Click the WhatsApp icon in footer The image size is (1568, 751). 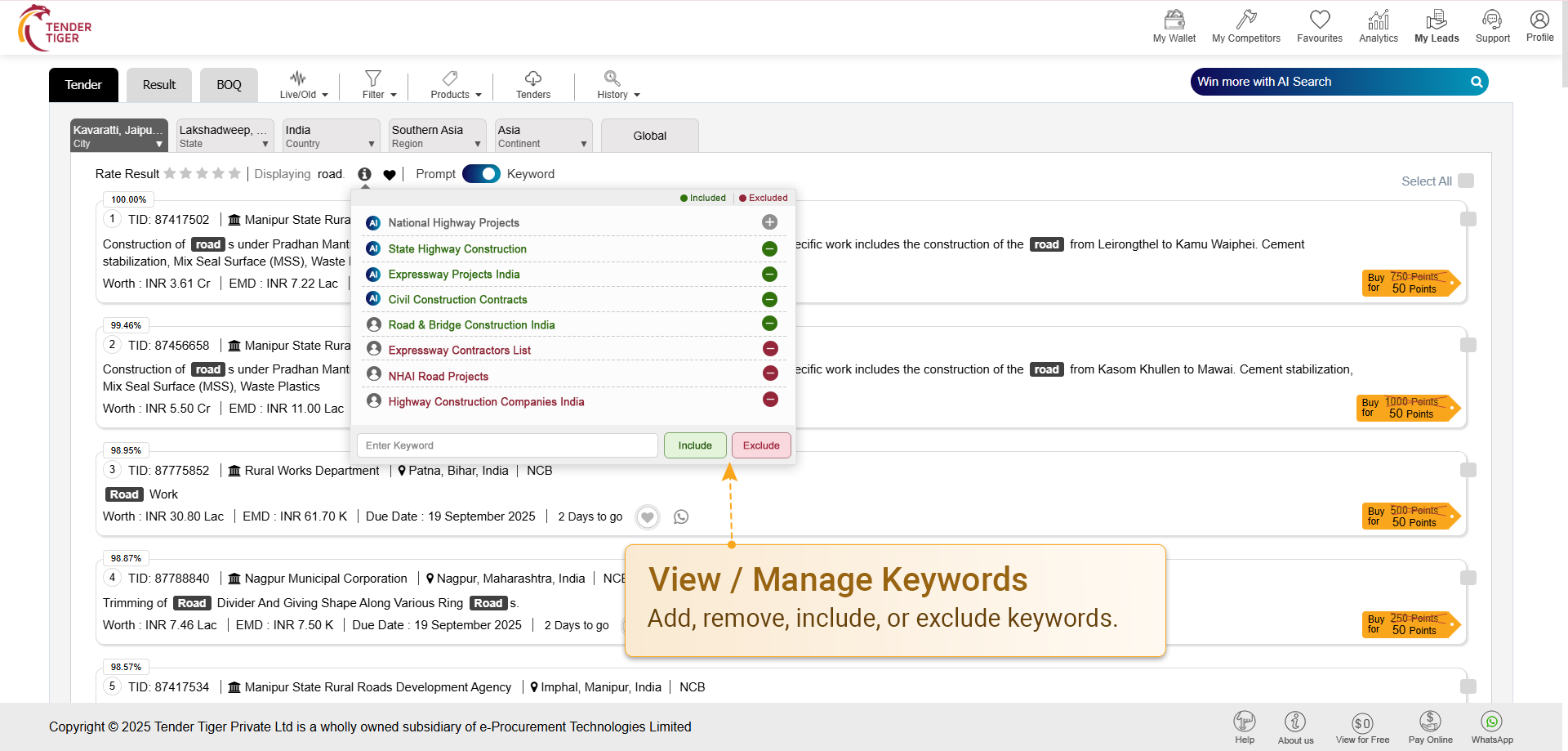(1491, 722)
